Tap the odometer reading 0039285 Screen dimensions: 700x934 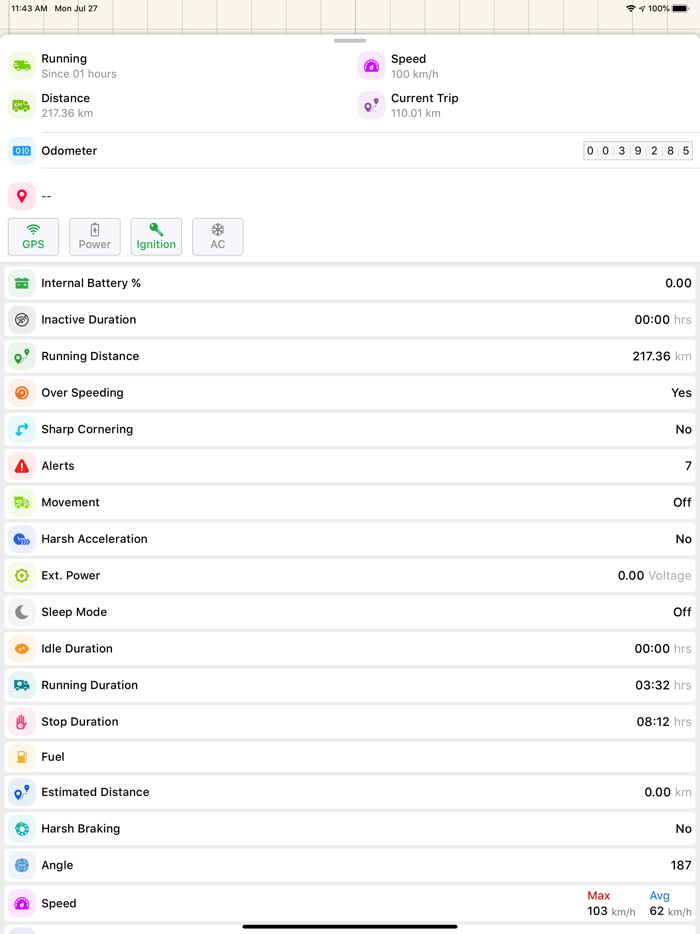(x=637, y=151)
